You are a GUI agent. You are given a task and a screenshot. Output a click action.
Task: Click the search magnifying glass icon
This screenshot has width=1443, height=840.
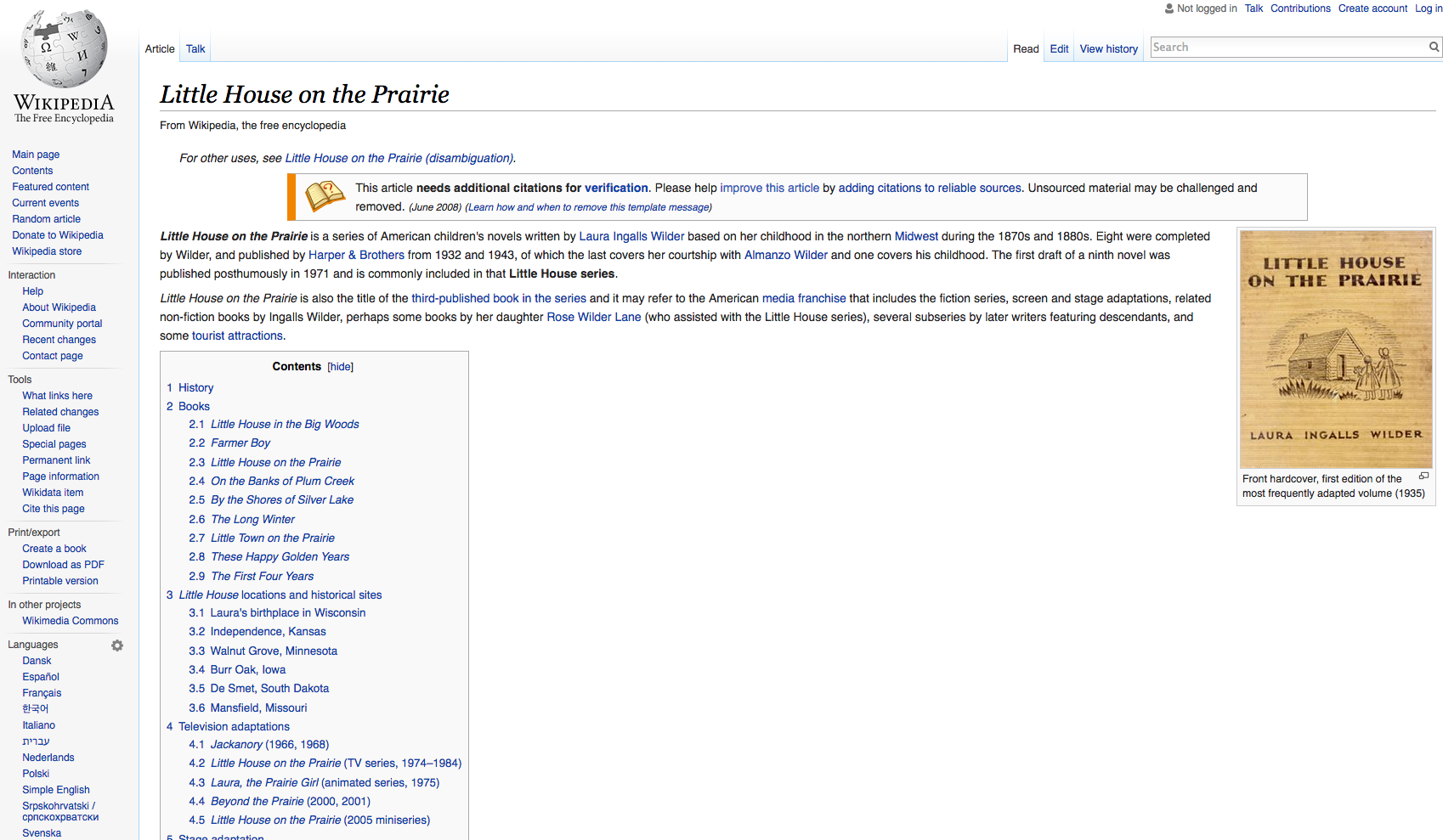[1432, 47]
